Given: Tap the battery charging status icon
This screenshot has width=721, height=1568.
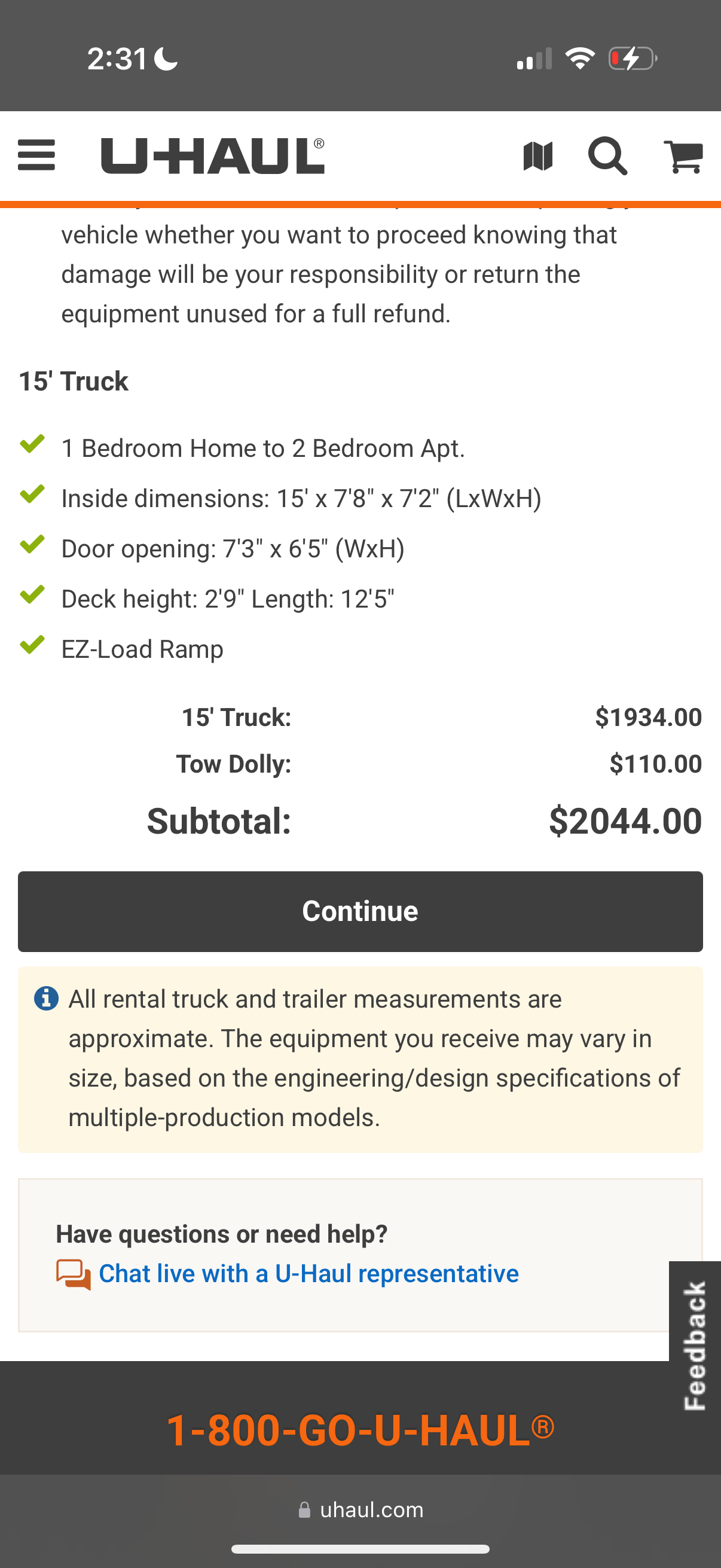Looking at the screenshot, I should [x=633, y=59].
